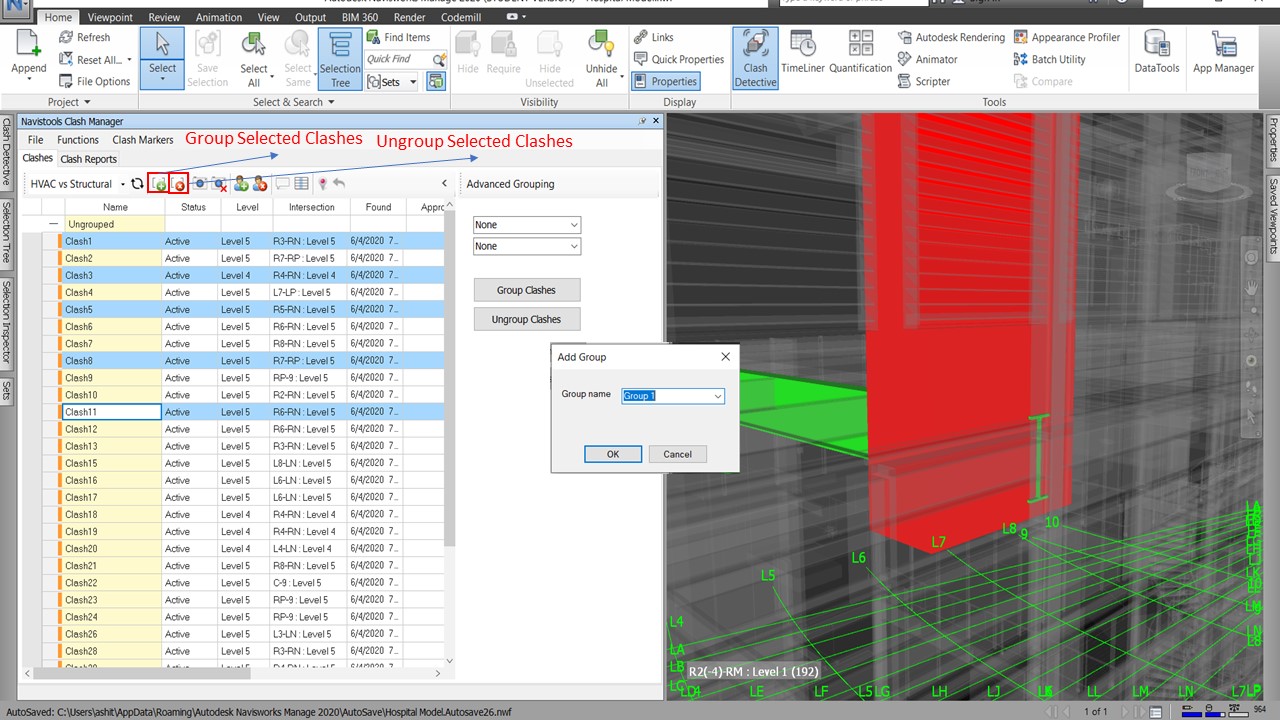Open the Appearance Profiler
Image resolution: width=1280 pixels, height=720 pixels.
tap(1066, 38)
